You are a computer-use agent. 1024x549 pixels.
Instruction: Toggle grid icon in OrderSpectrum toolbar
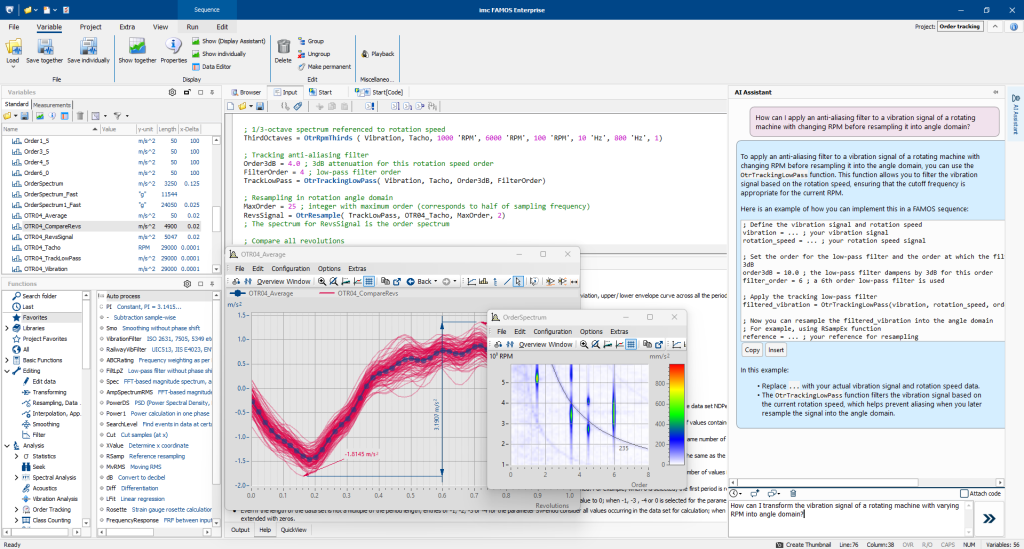[631, 344]
